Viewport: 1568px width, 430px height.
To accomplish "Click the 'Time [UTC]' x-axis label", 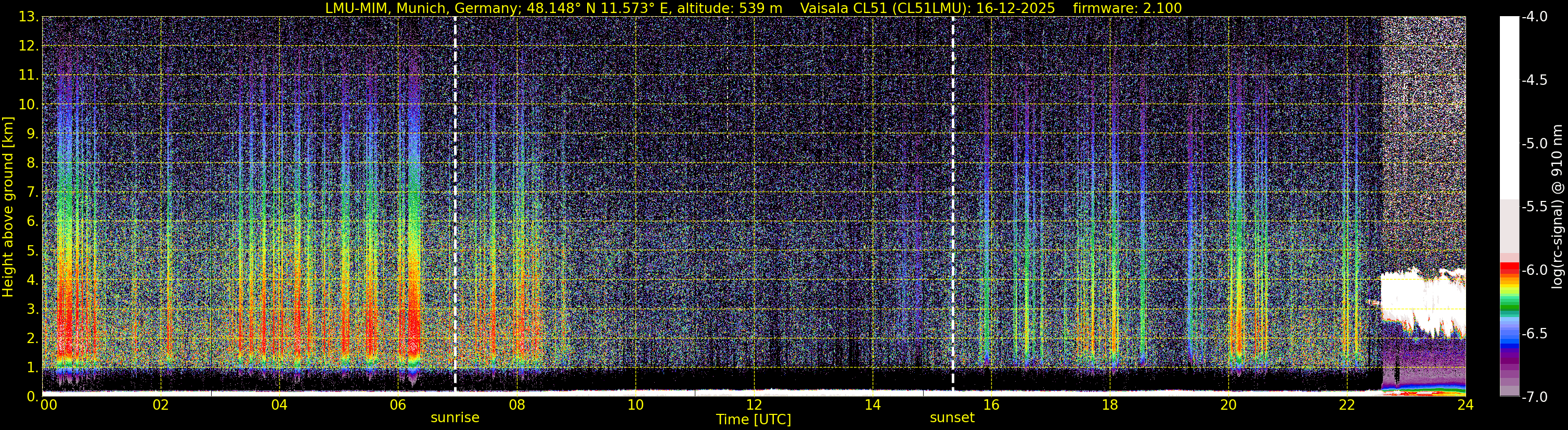I will (x=754, y=420).
